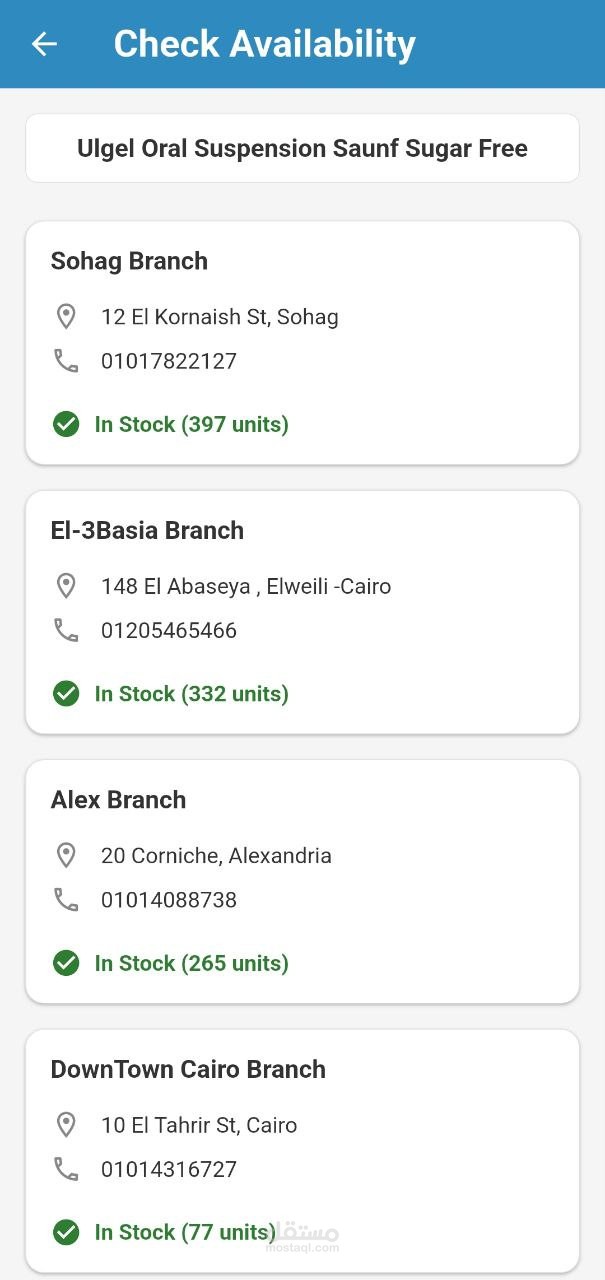Click the location pin for Alex Branch
This screenshot has width=605, height=1280.
[66, 856]
